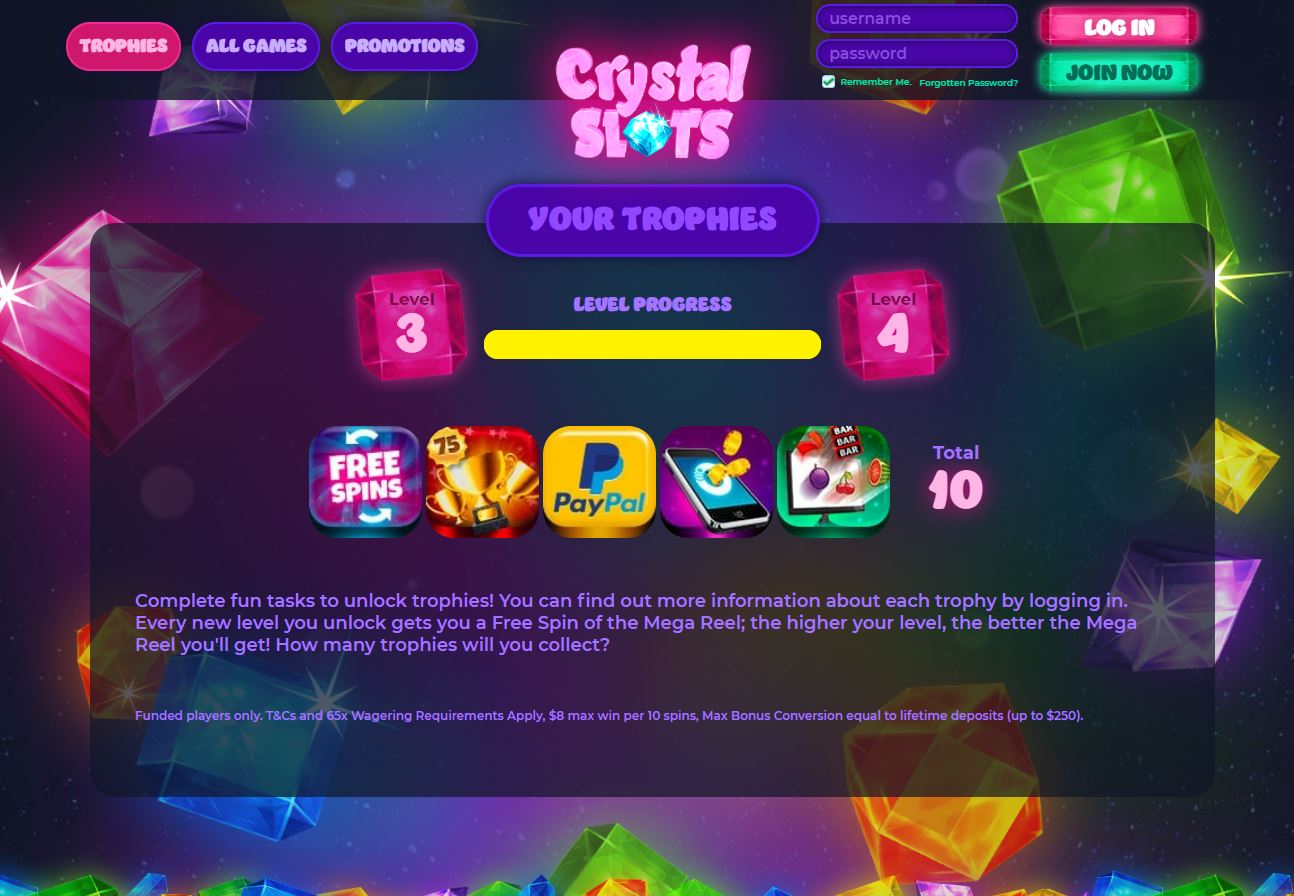Click the Crystal Slots logo
Screen dimensions: 1294x896
coord(653,102)
